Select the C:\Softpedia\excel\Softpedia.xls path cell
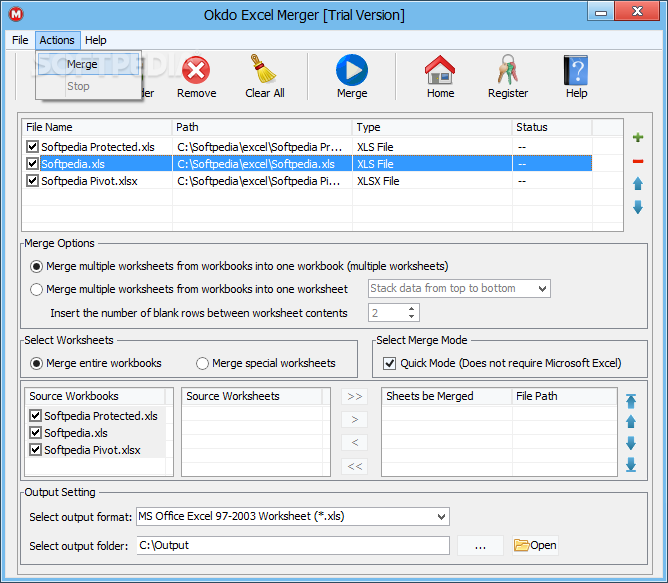This screenshot has height=583, width=668. pos(262,164)
